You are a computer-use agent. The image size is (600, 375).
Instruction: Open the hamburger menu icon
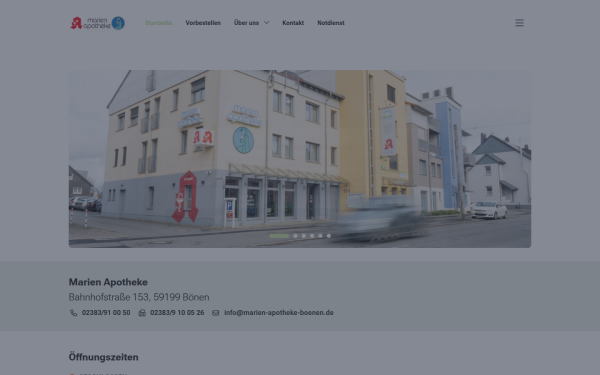point(519,23)
